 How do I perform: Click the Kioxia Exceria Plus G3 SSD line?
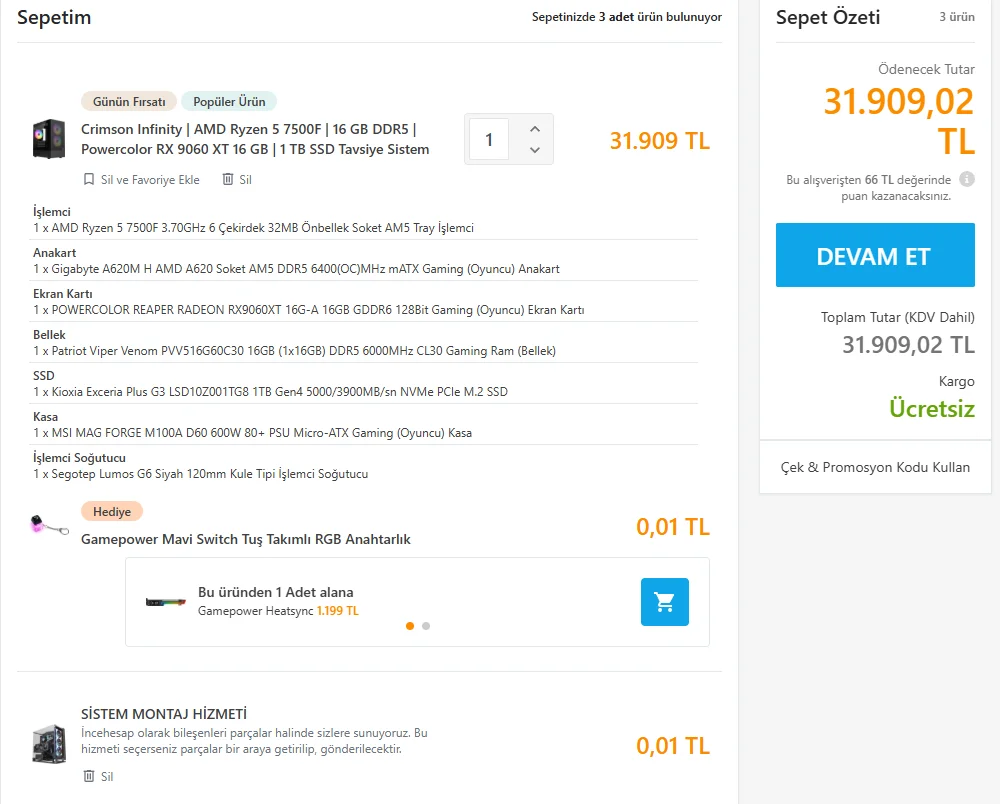pos(270,391)
